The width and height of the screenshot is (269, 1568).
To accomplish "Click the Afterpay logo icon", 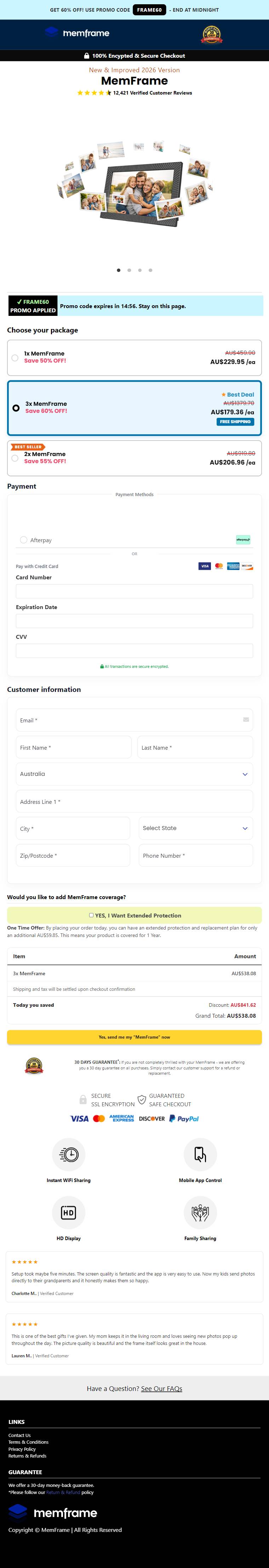I will tap(244, 539).
